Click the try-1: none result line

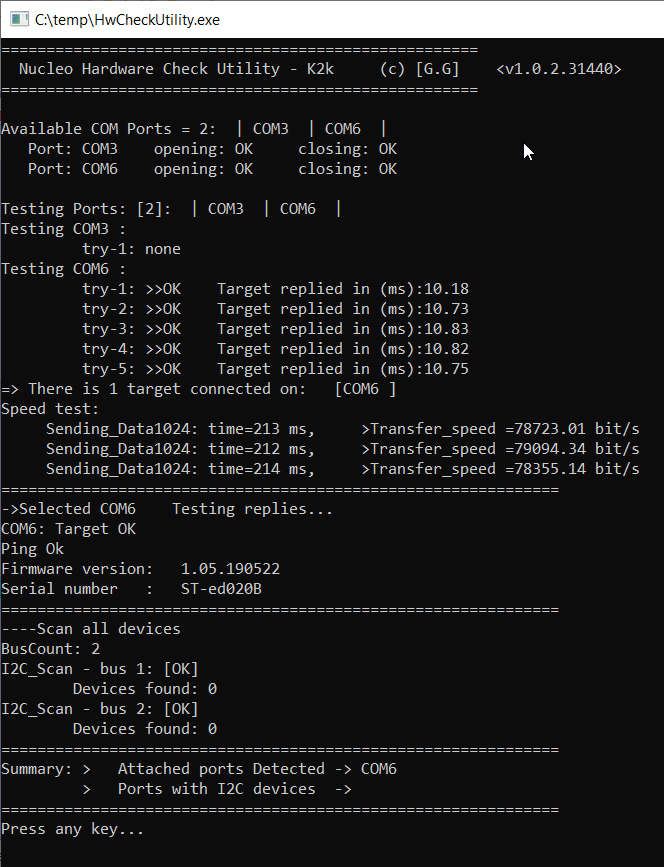tap(132, 249)
